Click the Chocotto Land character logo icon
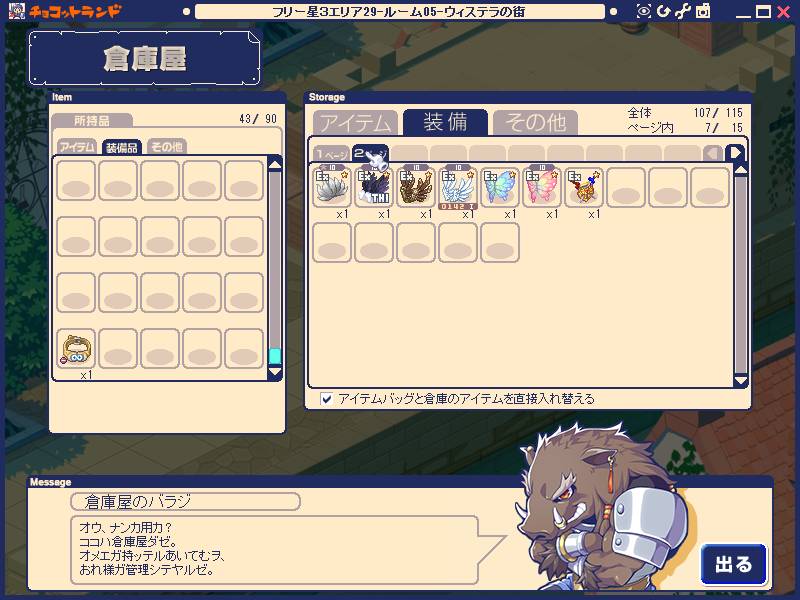This screenshot has height=600, width=800. pos(17,11)
